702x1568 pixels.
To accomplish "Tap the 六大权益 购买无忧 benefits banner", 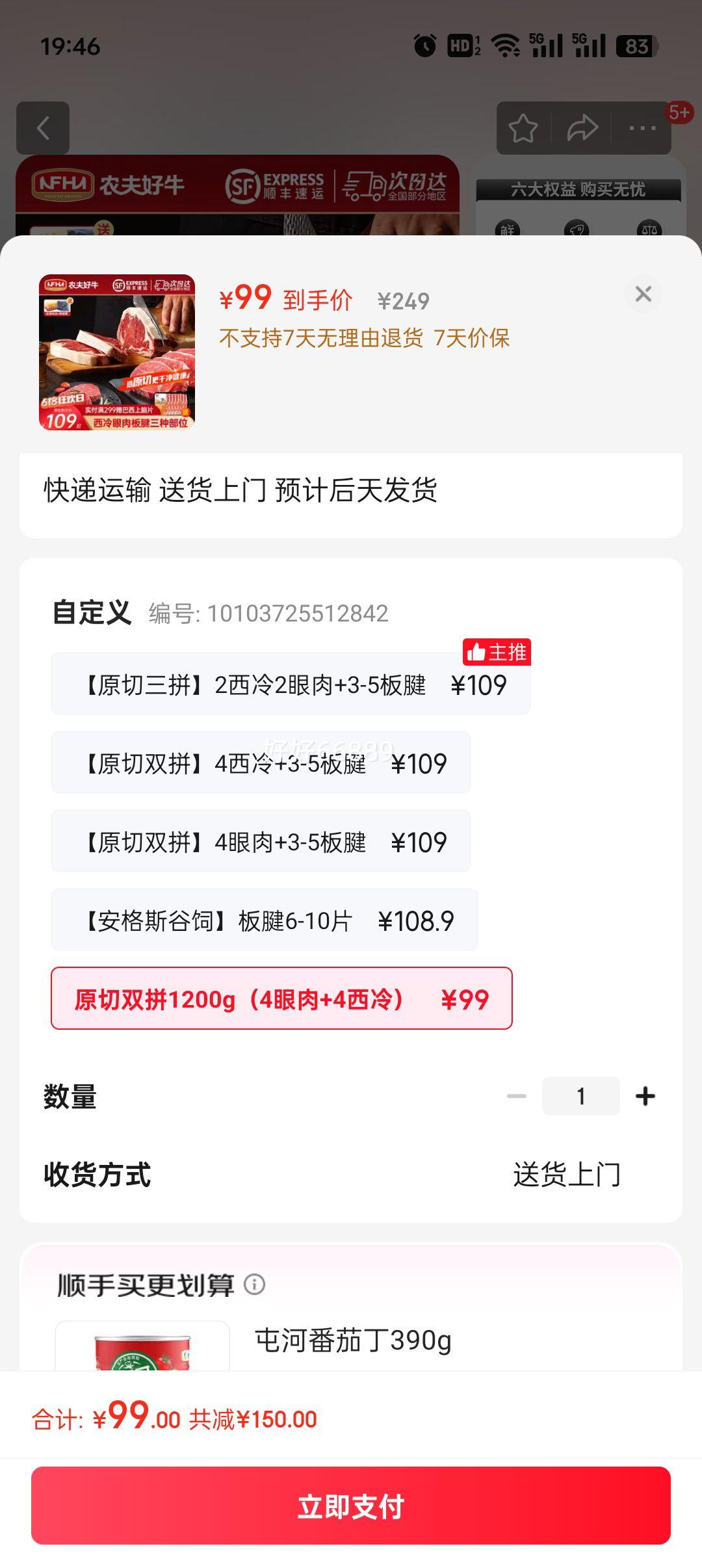I will coord(578,190).
